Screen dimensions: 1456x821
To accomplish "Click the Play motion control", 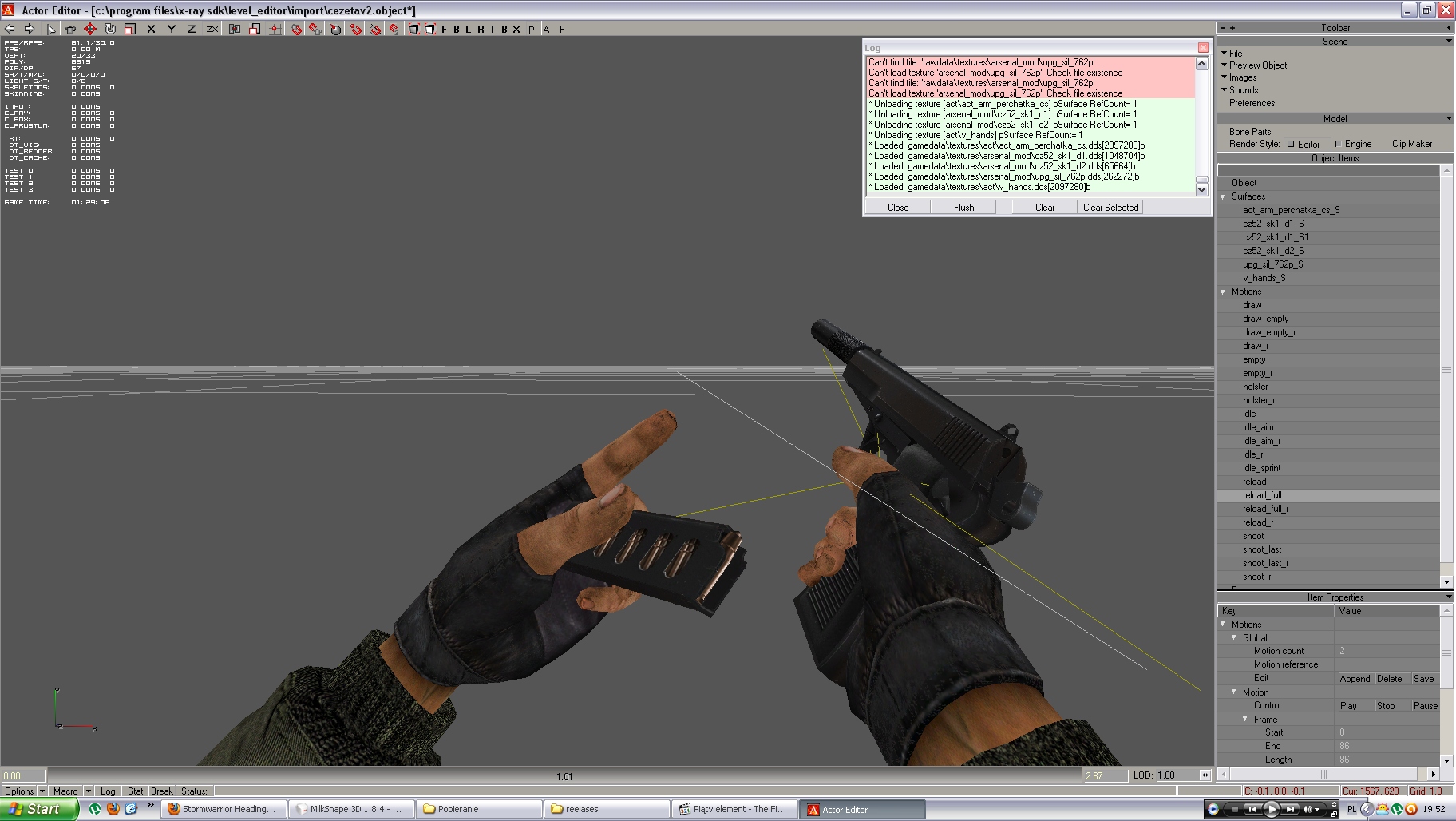I will (x=1348, y=706).
